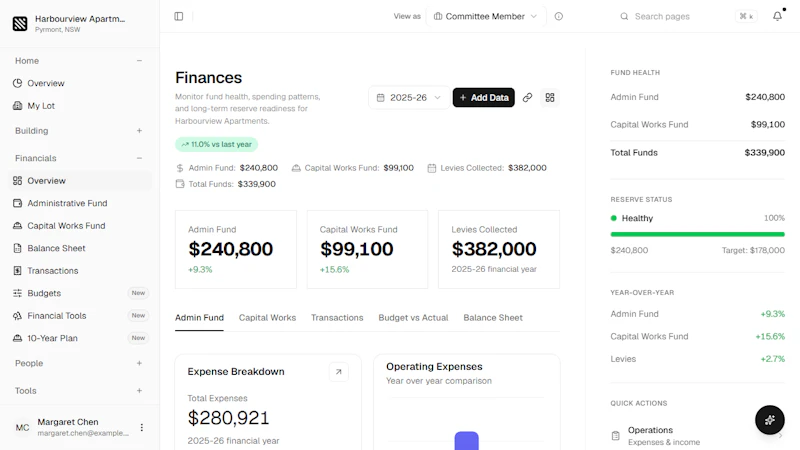The width and height of the screenshot is (800, 450).
Task: Click the Levies +2.7% value
Action: tap(772, 359)
